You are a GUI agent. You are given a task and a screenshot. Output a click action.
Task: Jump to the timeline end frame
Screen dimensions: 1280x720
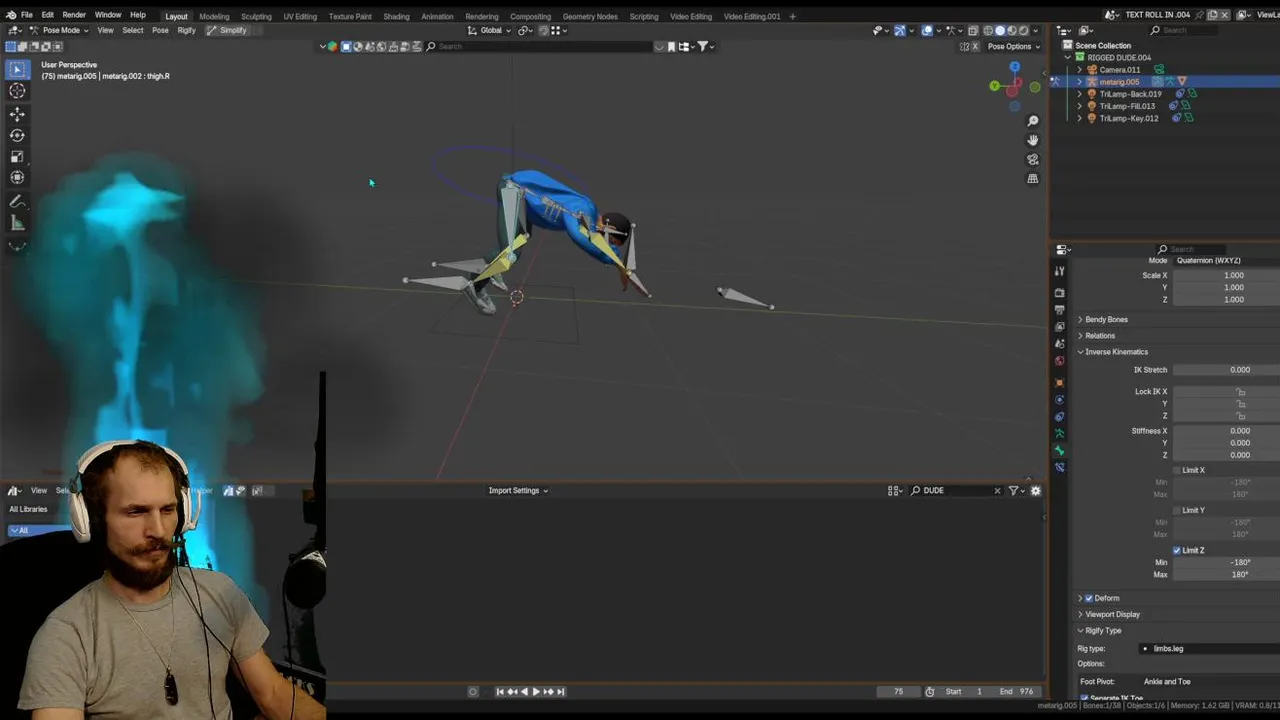(561, 691)
